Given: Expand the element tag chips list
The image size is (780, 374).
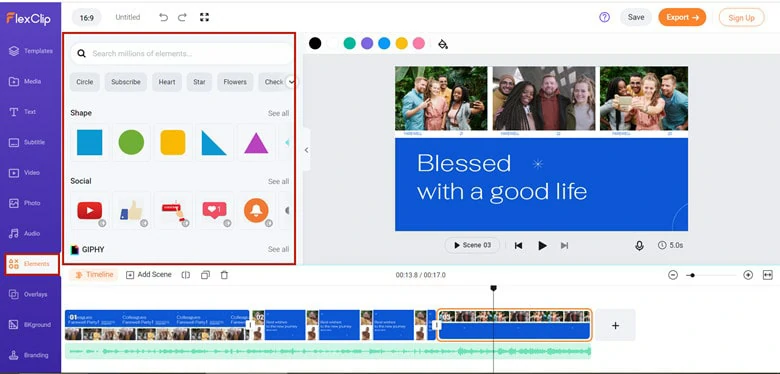Looking at the screenshot, I should coord(291,82).
